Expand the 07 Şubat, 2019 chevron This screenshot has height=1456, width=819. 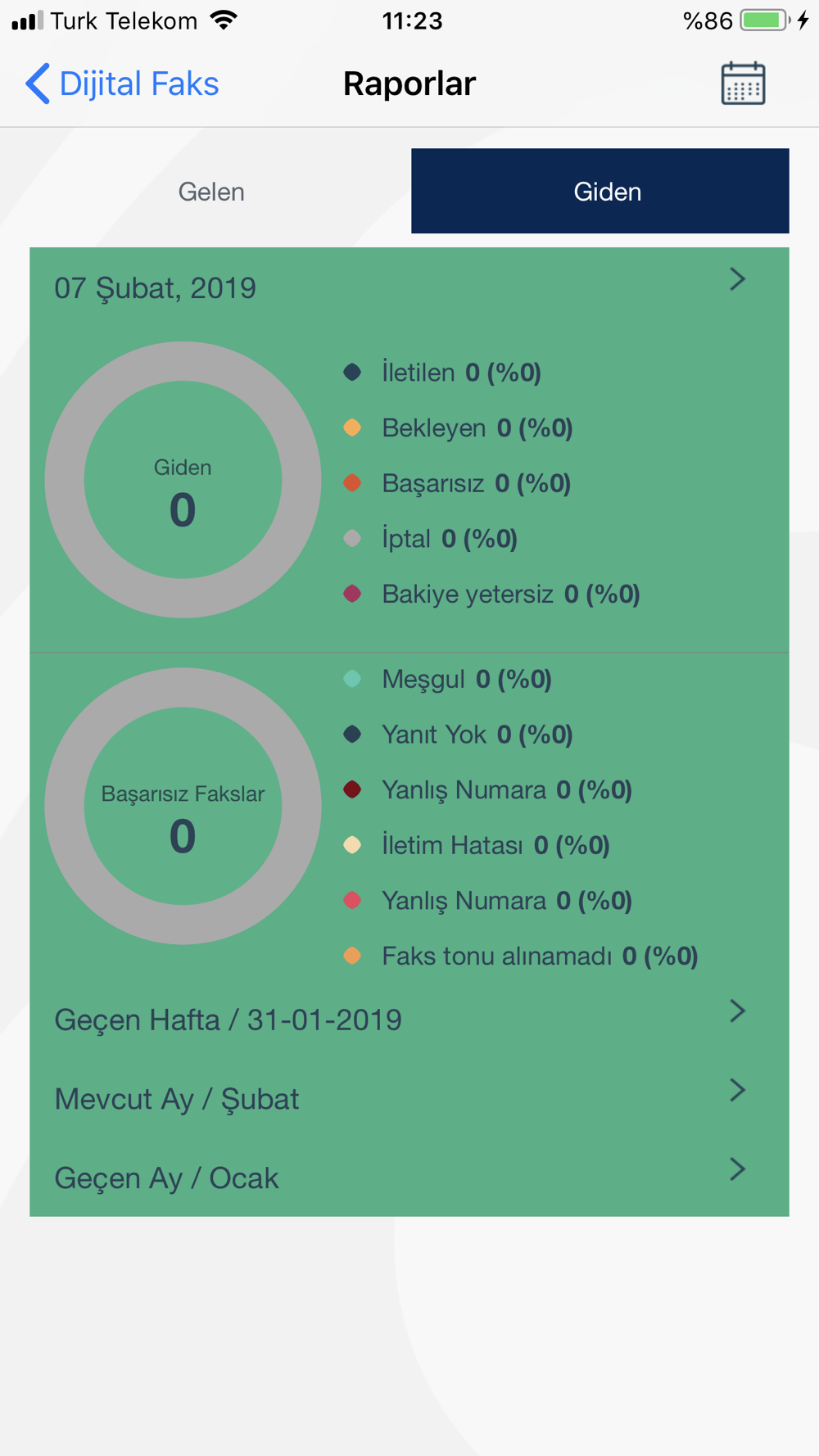click(737, 280)
